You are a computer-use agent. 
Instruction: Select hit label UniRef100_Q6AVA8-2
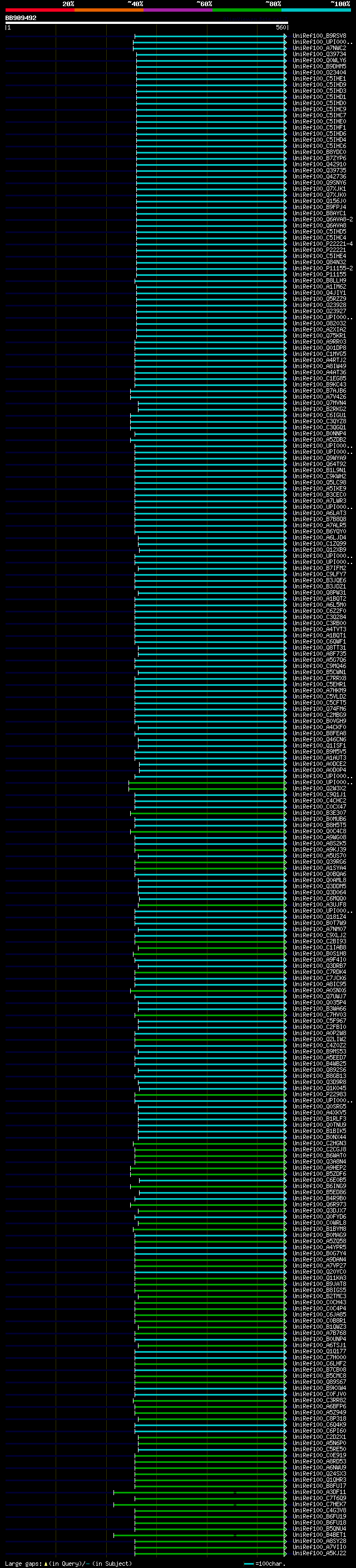point(323,219)
